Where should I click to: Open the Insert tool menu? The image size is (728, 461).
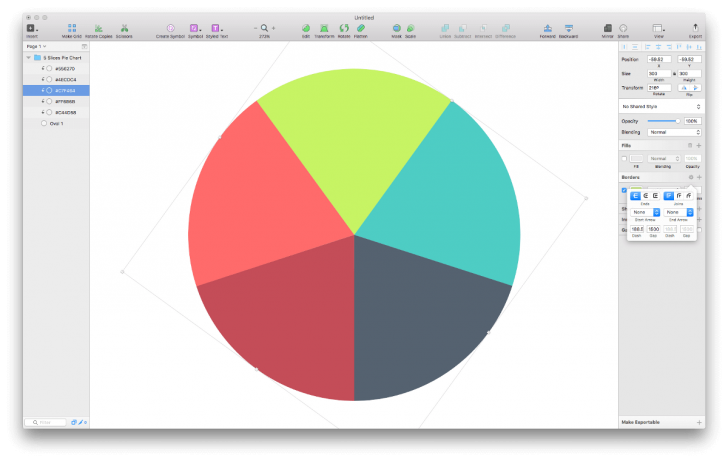tap(32, 29)
